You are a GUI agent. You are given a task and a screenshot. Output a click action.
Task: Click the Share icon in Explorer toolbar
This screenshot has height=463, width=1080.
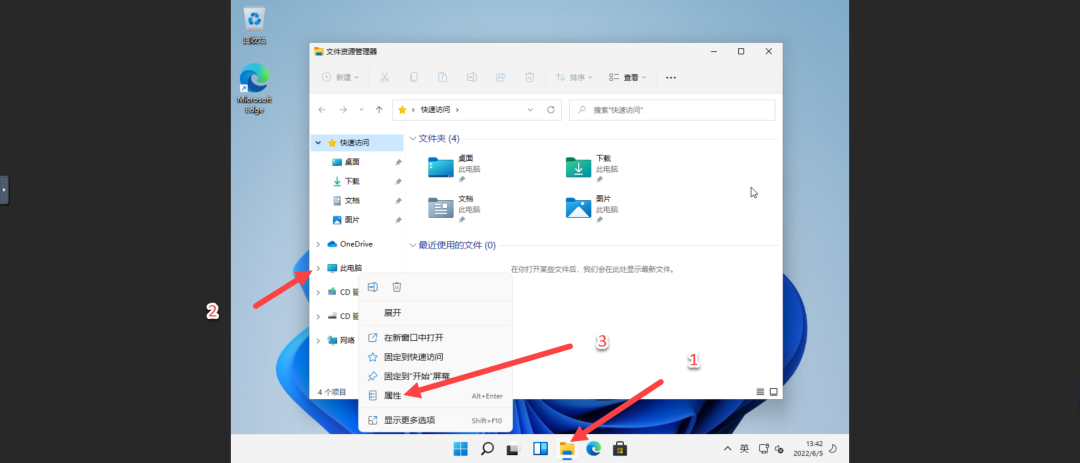(501, 77)
